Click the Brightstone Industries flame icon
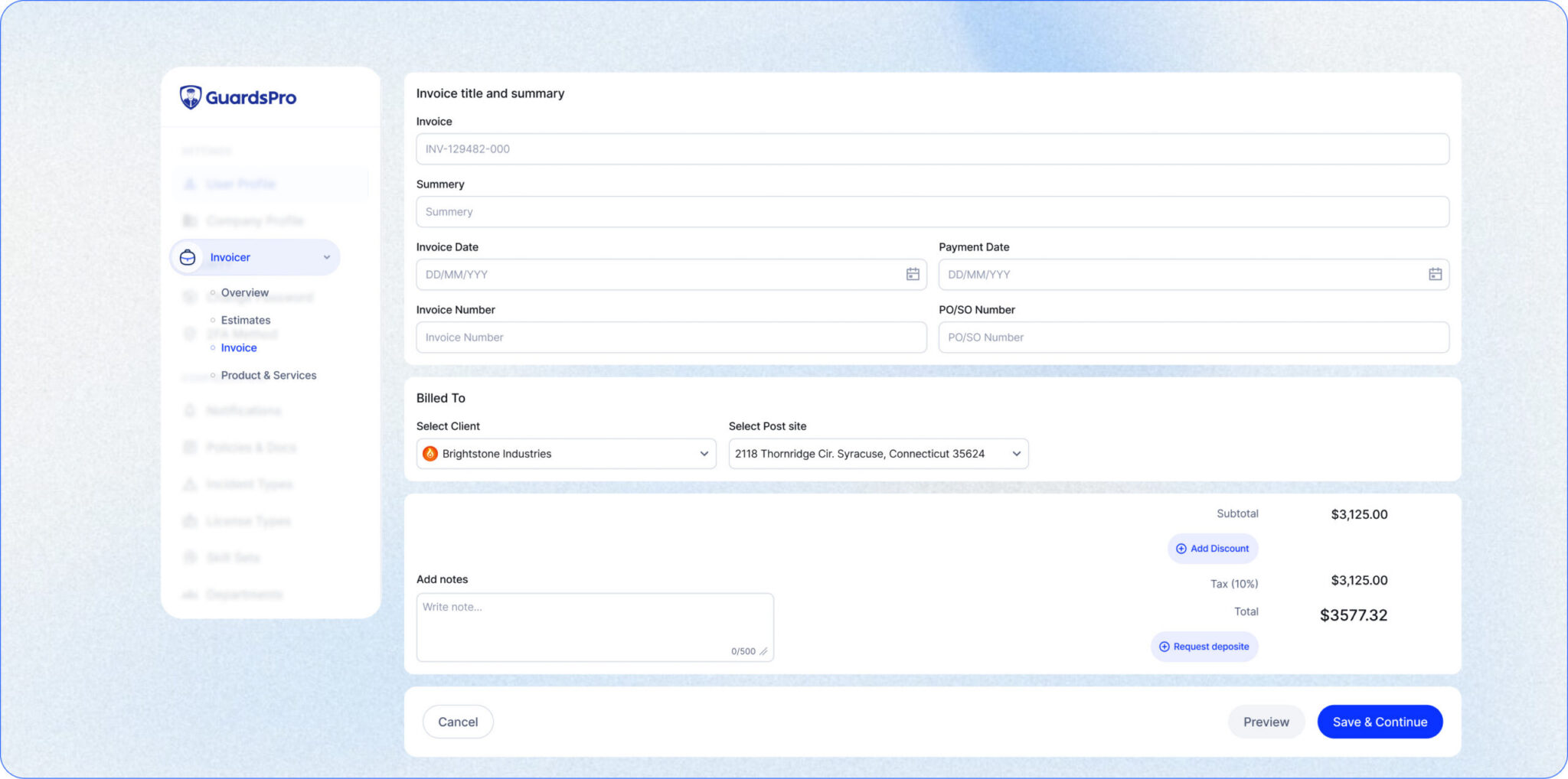This screenshot has height=779, width=1568. (x=430, y=454)
